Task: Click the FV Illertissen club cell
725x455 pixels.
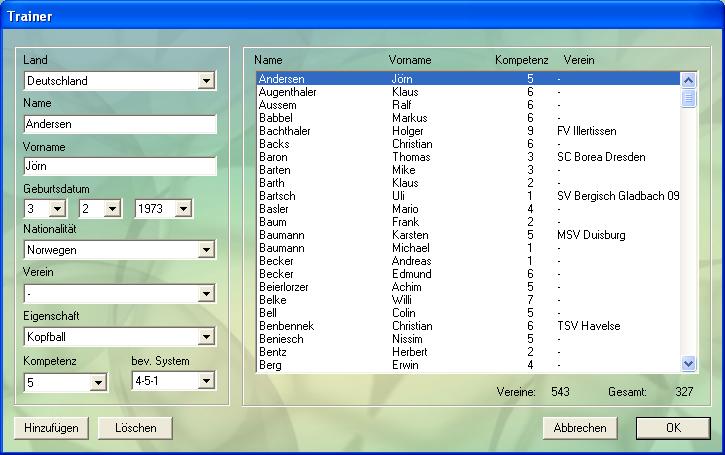Action: point(587,131)
